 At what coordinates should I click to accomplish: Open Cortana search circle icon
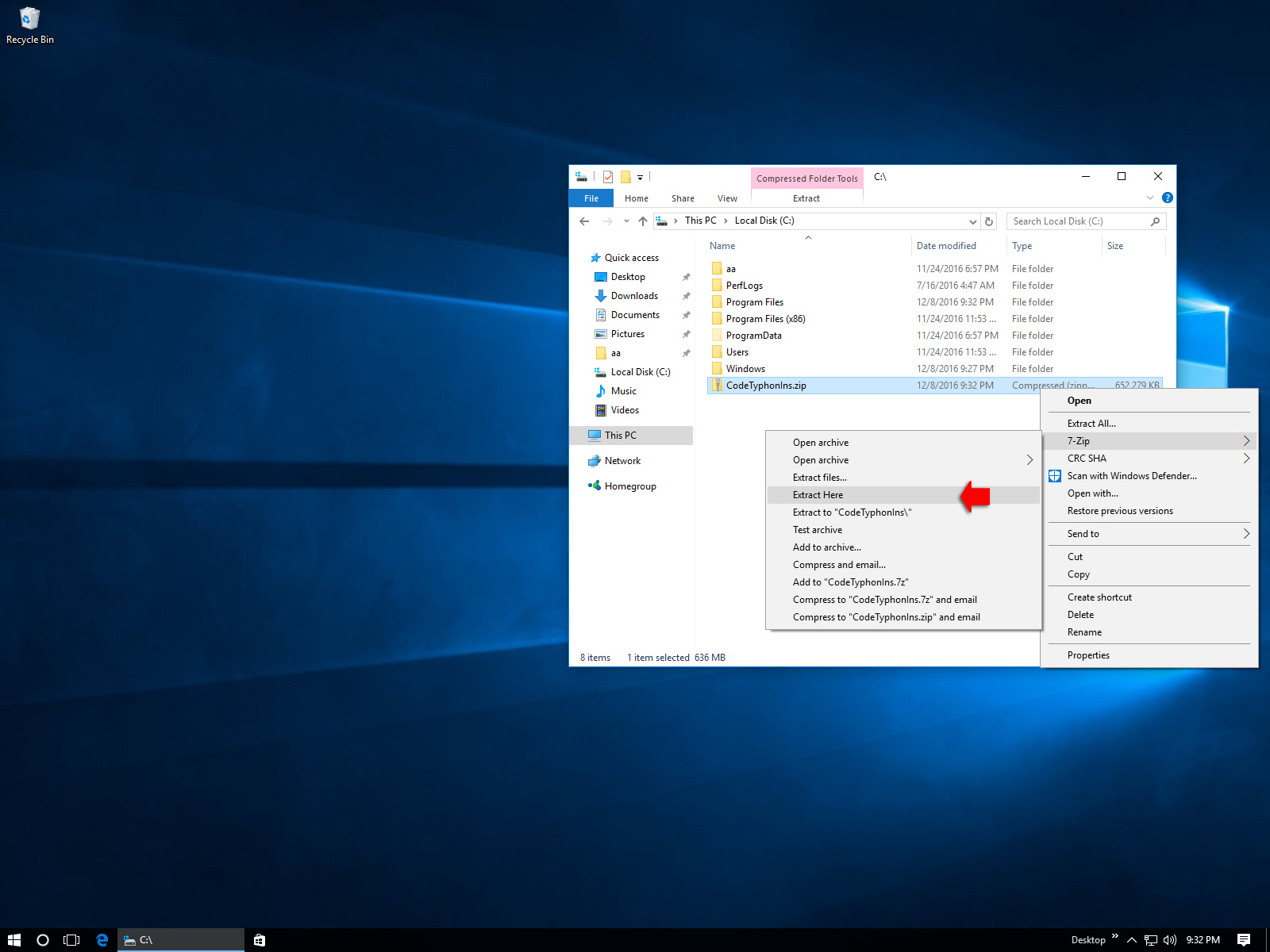[x=43, y=940]
